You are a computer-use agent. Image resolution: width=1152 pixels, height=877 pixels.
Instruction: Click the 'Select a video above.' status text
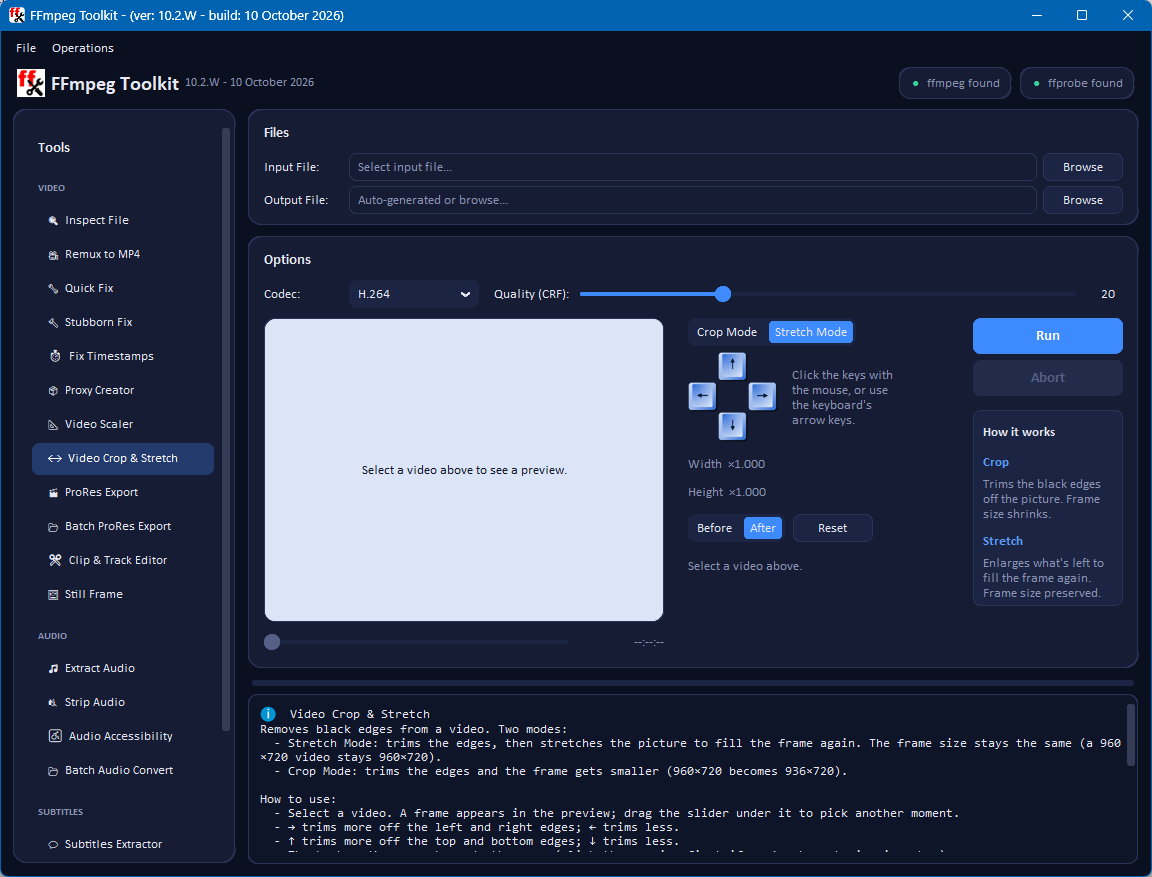tap(744, 566)
